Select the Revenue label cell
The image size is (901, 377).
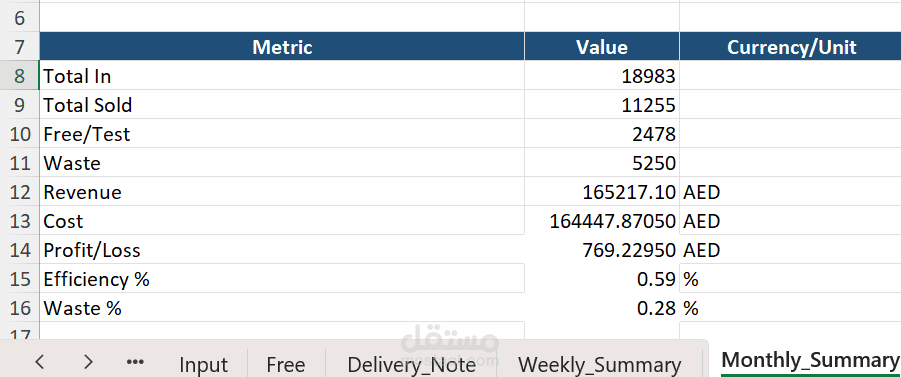click(x=282, y=192)
